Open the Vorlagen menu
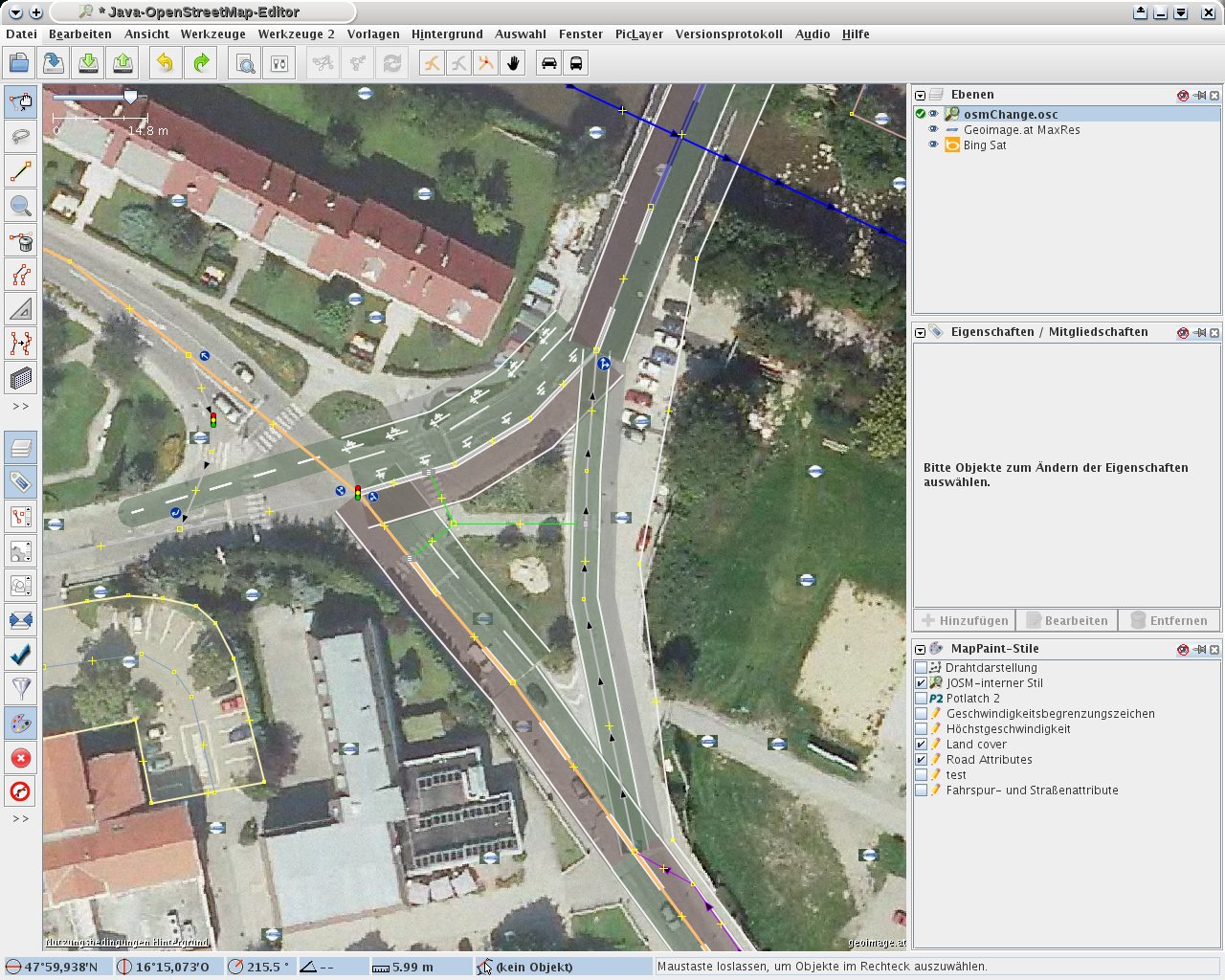Image resolution: width=1225 pixels, height=980 pixels. click(373, 33)
